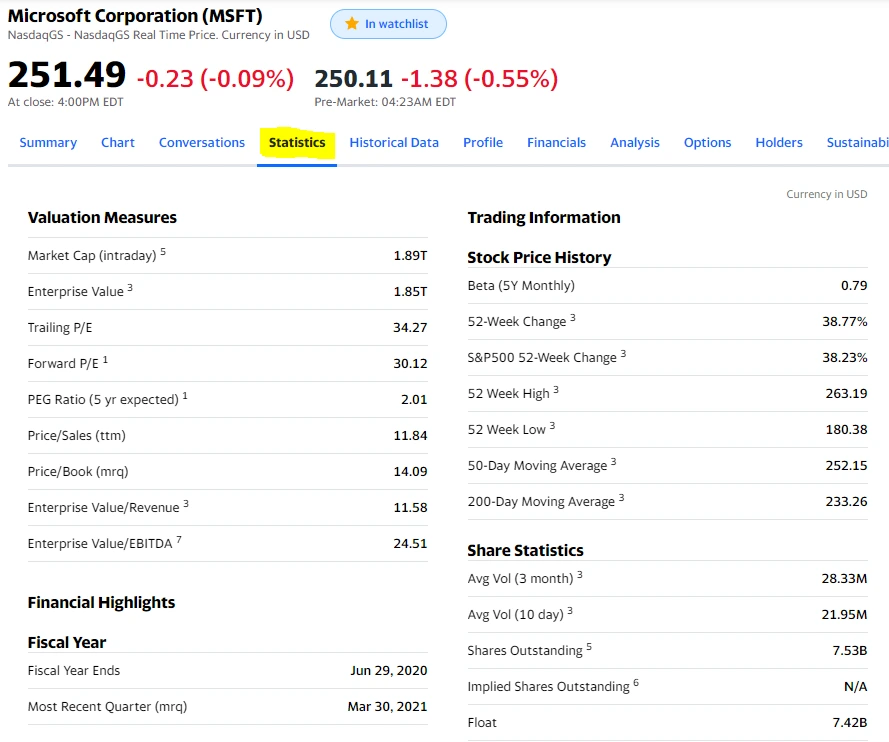
Task: Click the Enterprise Value/Revenue label
Action: click(103, 507)
